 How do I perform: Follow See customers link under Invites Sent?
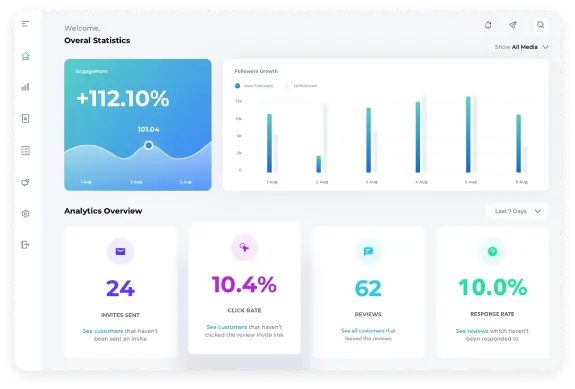[x=103, y=331]
